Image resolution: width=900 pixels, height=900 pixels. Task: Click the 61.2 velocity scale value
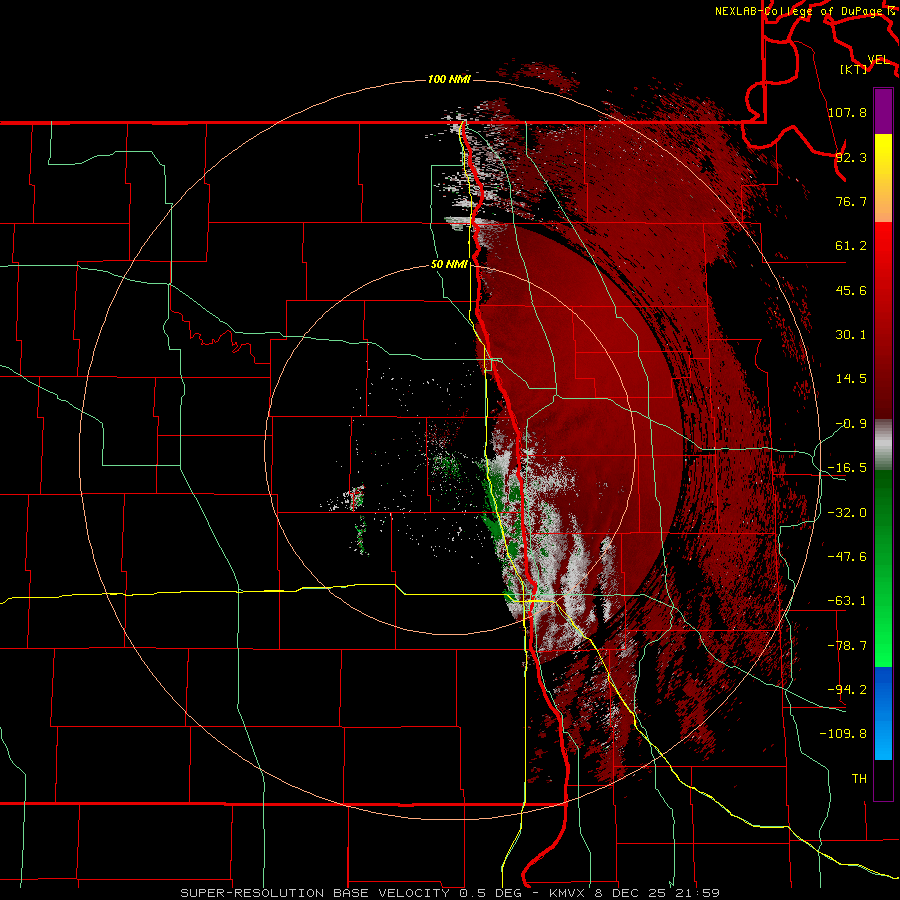851,246
